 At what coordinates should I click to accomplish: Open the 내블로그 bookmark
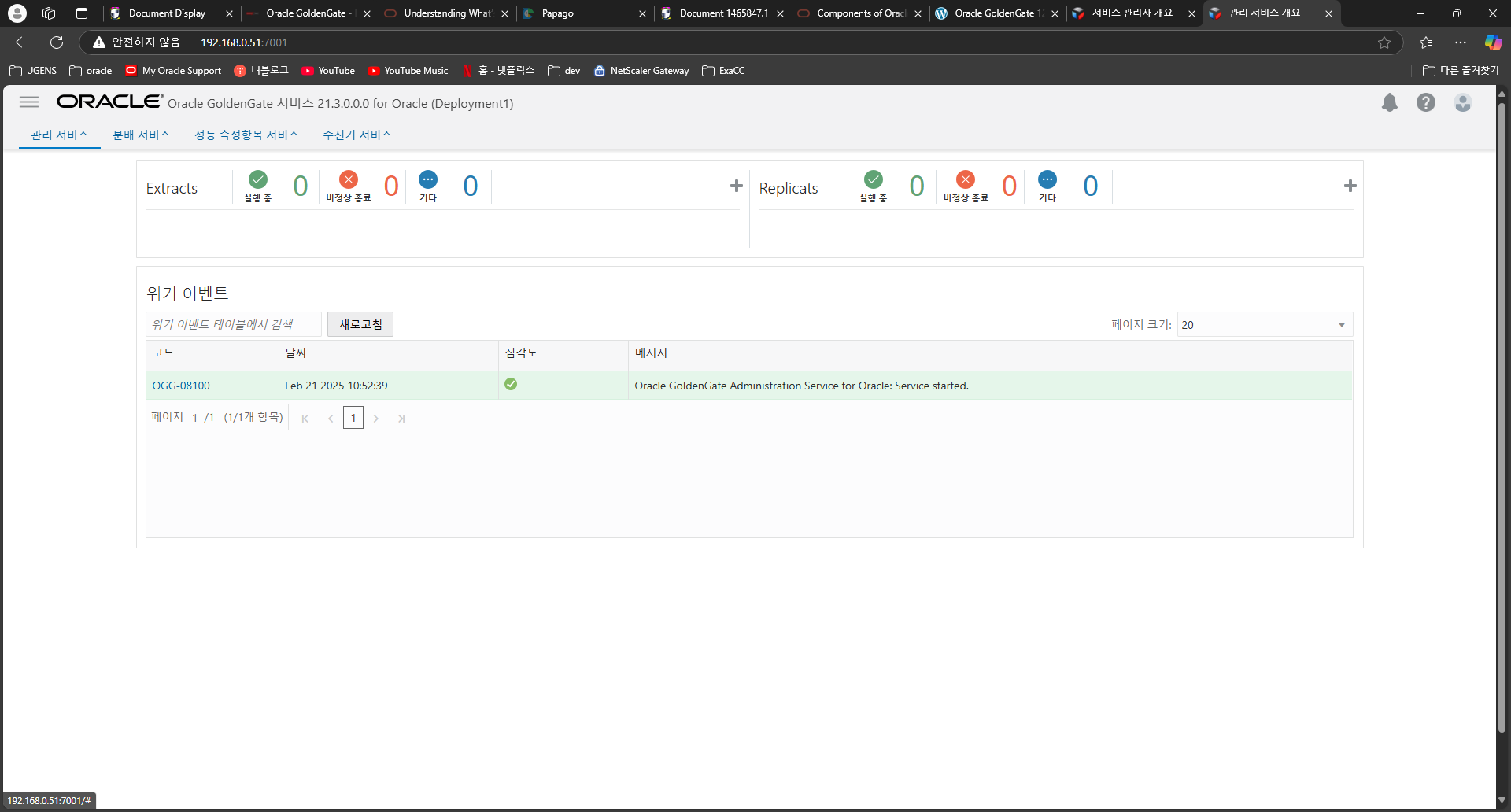261,71
